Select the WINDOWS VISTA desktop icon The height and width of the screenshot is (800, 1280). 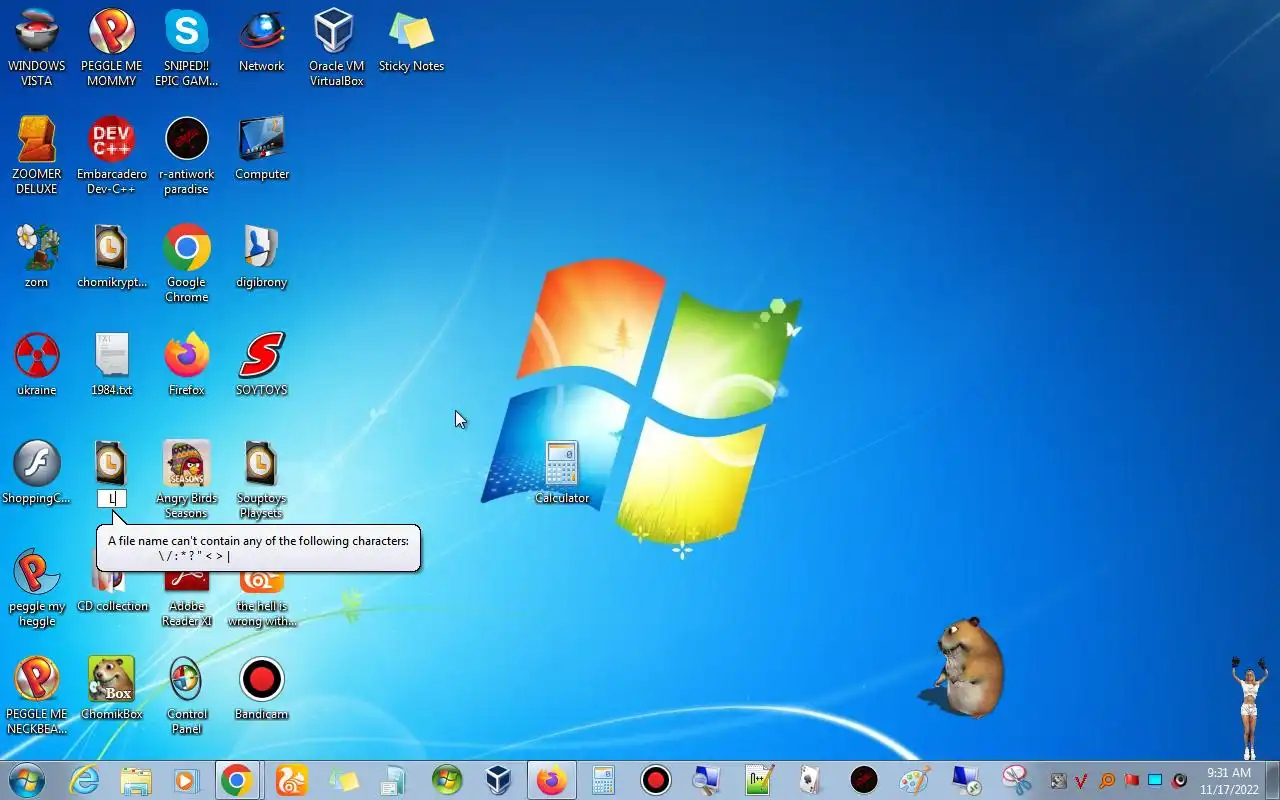pos(37,48)
